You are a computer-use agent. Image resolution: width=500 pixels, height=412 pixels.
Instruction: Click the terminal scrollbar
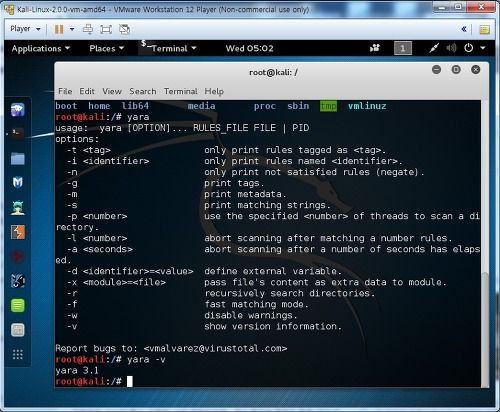click(485, 330)
